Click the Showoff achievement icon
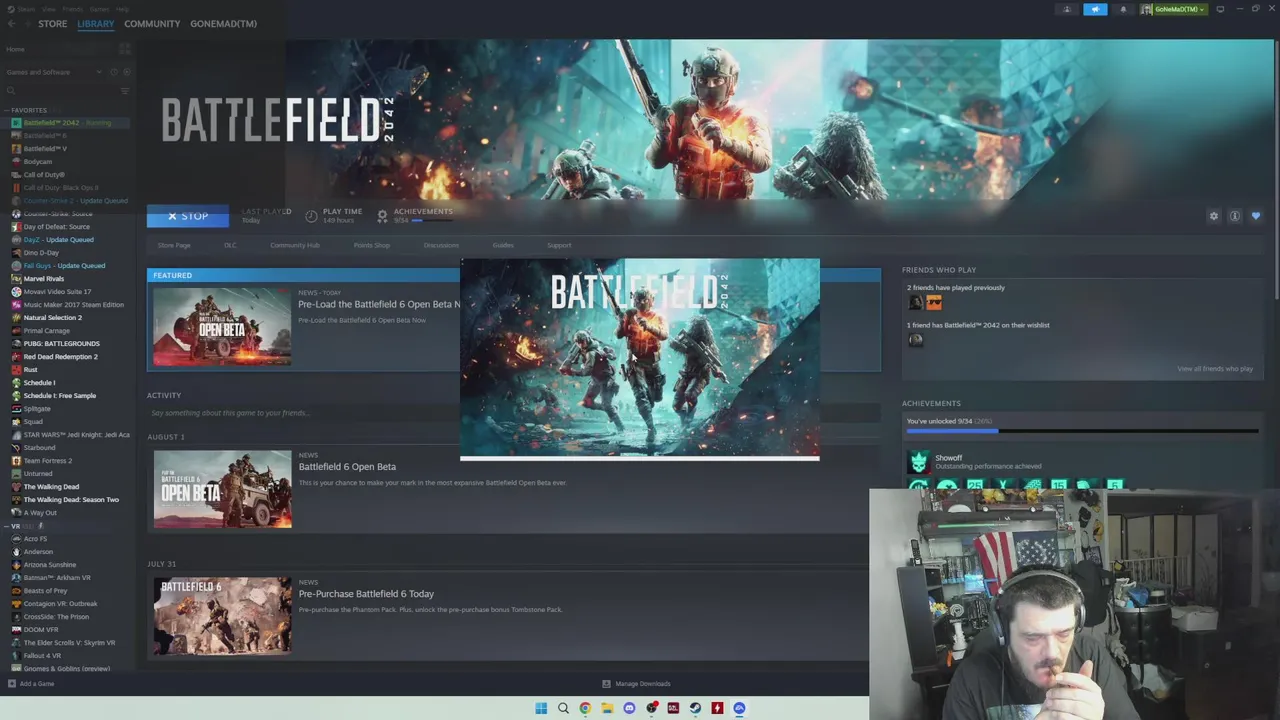 918,461
